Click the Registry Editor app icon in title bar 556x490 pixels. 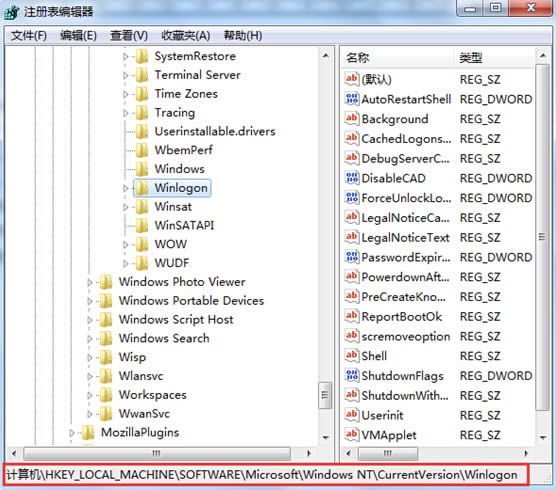coord(12,12)
